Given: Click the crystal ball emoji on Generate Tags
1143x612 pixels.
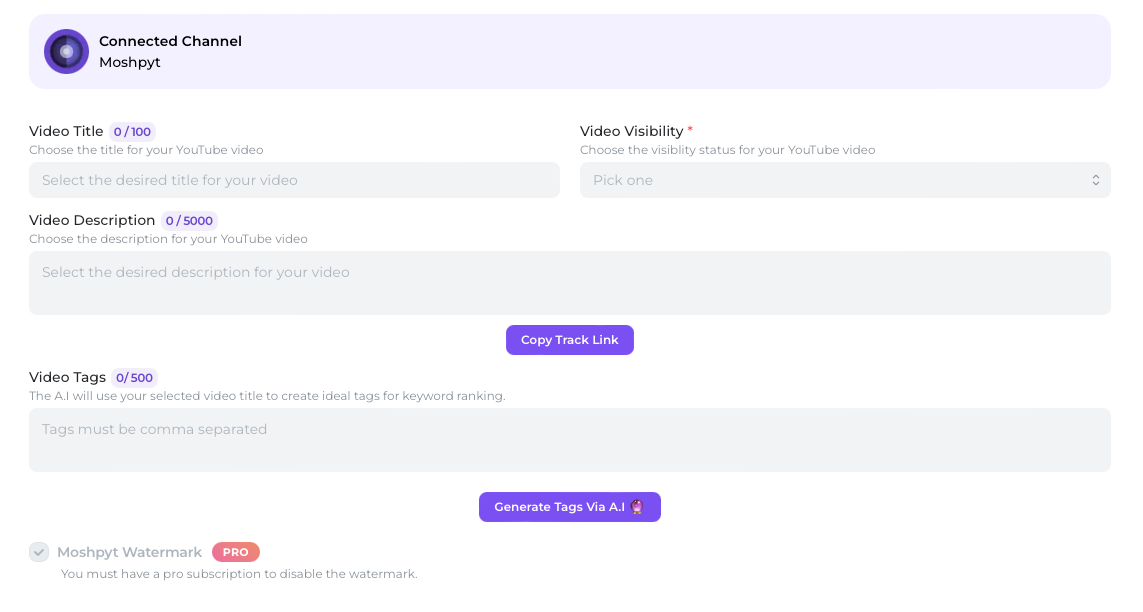Looking at the screenshot, I should pyautogui.click(x=637, y=507).
